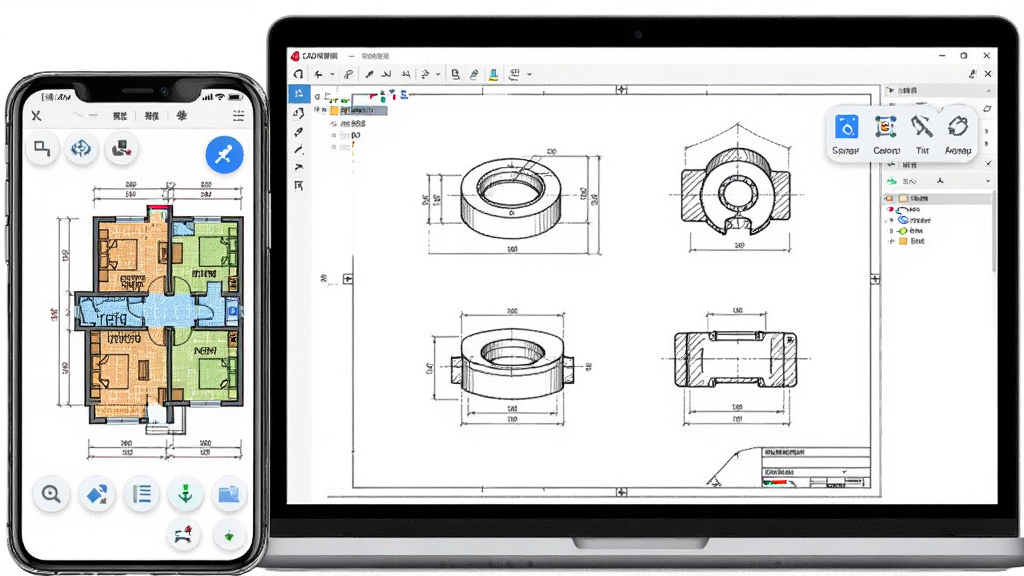The height and width of the screenshot is (576, 1024).
Task: Tap the green download arrow on phone
Action: click(185, 494)
